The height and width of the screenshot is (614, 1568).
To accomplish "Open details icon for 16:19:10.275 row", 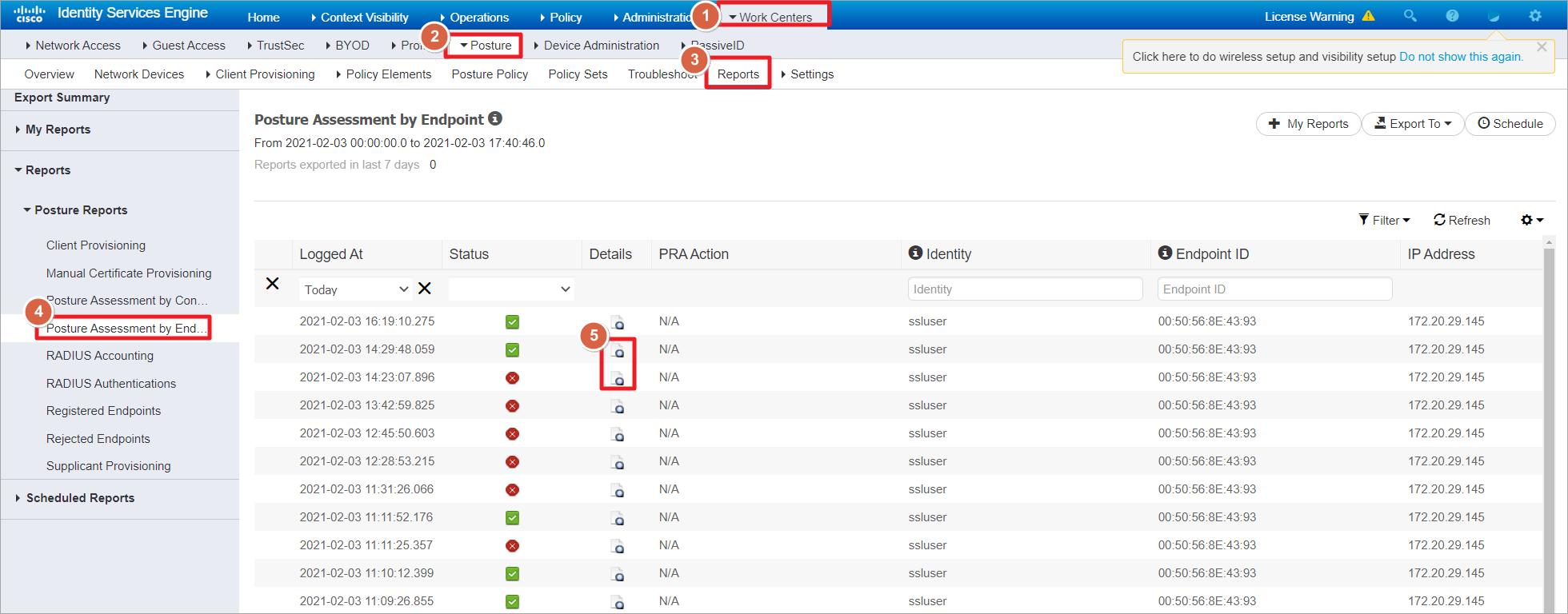I will tap(618, 322).
